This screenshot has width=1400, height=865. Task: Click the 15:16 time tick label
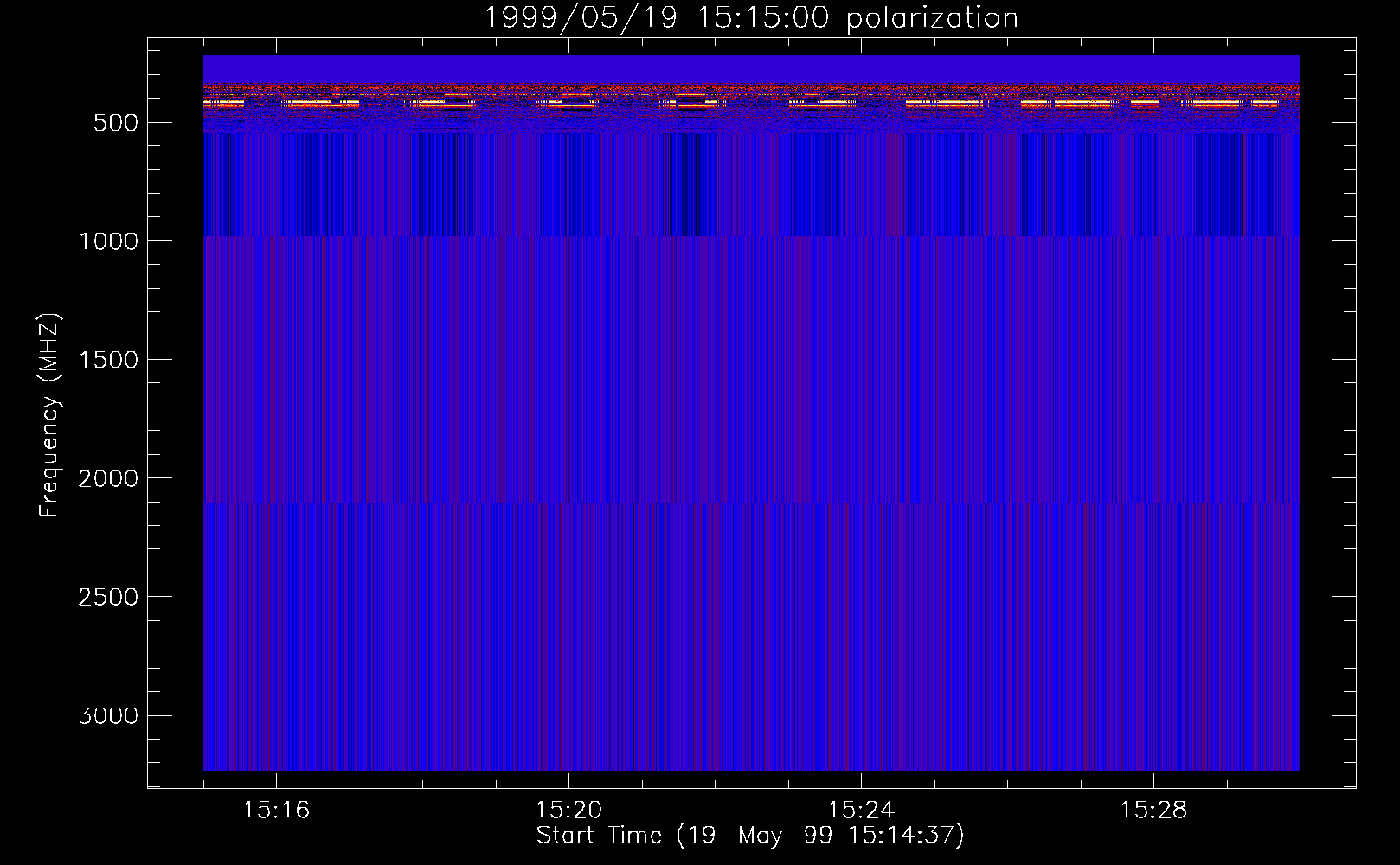pyautogui.click(x=276, y=811)
